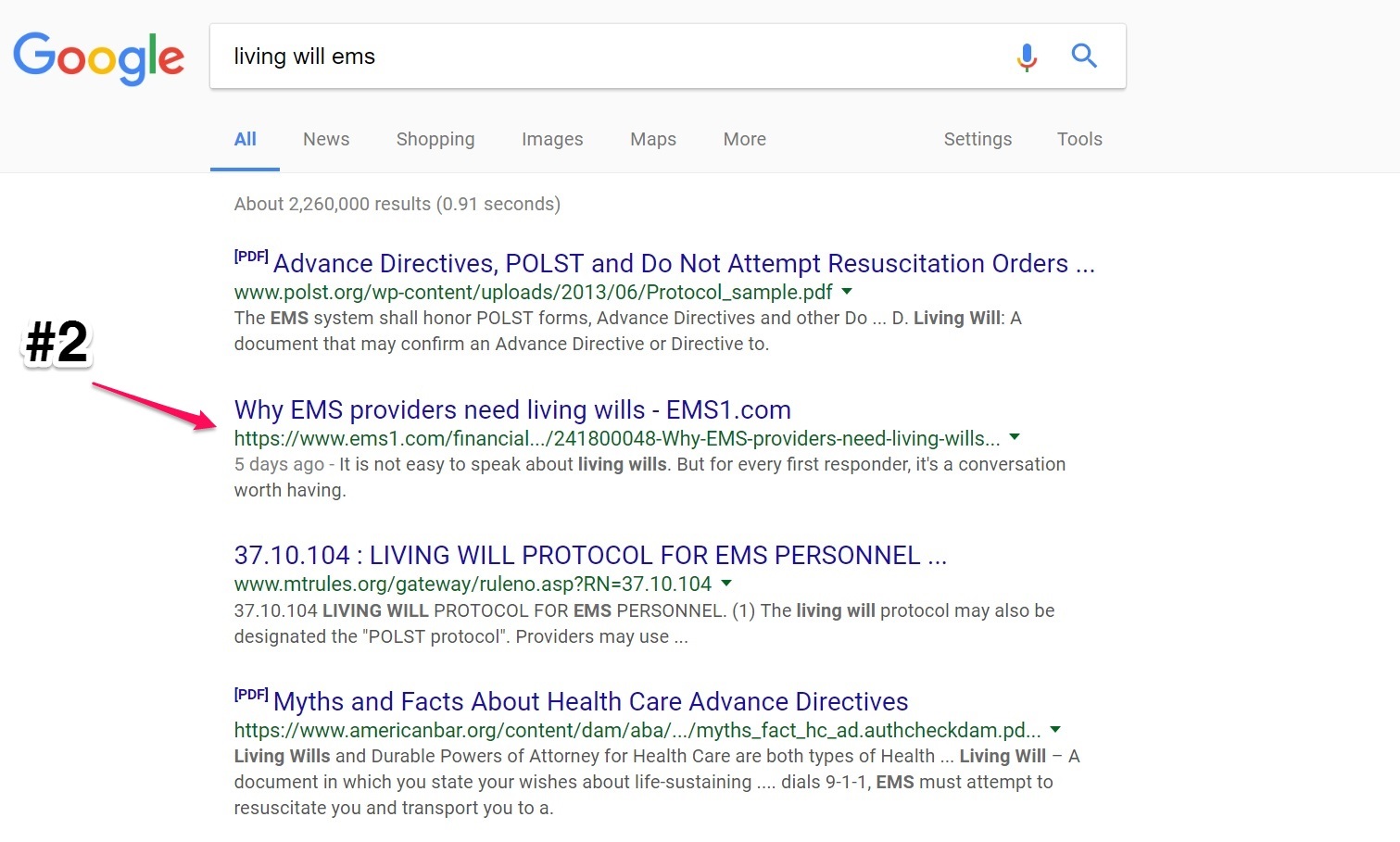Click the '5 days ago' snippet text
The width and height of the screenshot is (1400, 842).
coord(279,464)
